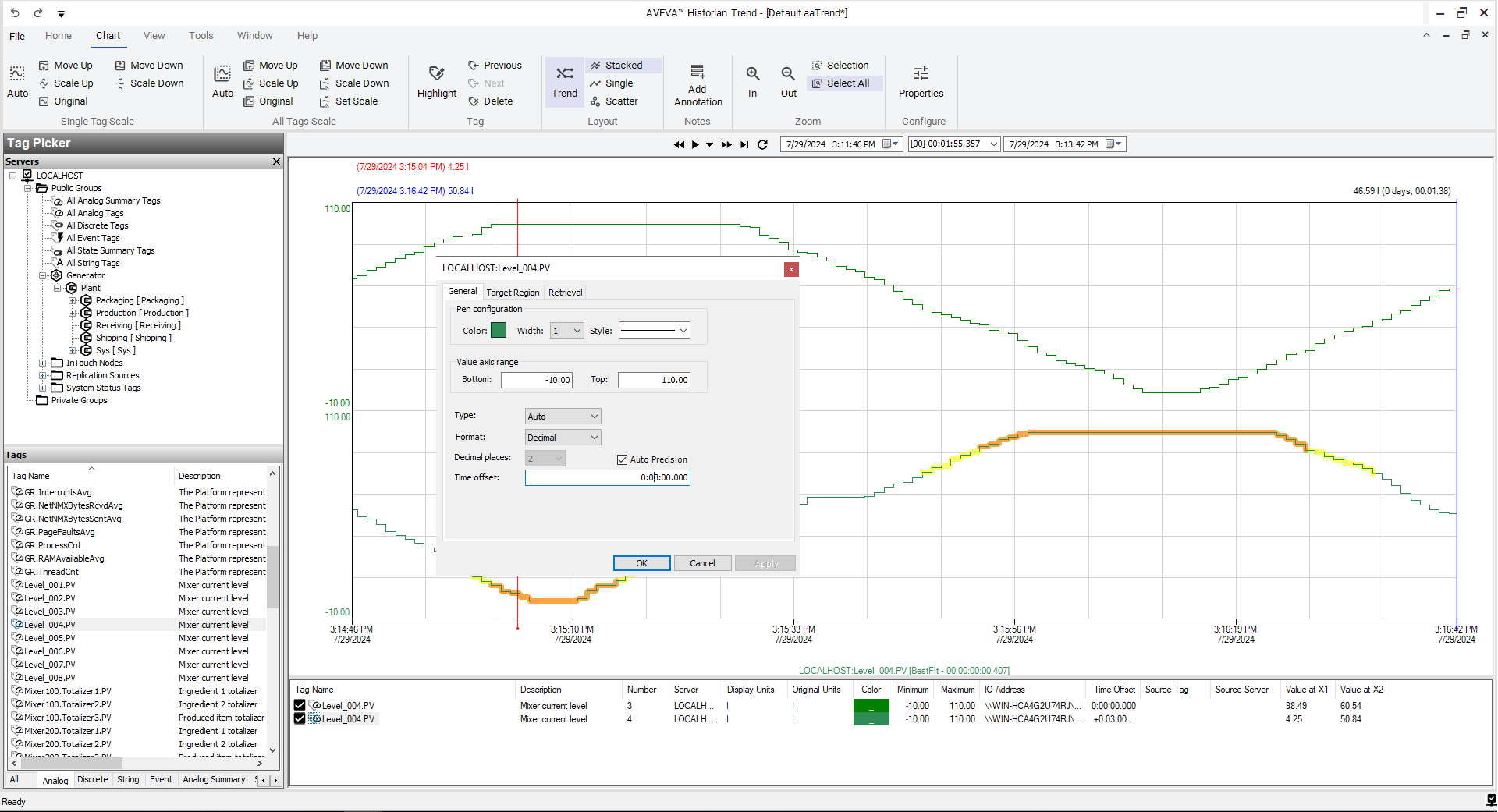Switch to the Home ribbon tab

(59, 36)
